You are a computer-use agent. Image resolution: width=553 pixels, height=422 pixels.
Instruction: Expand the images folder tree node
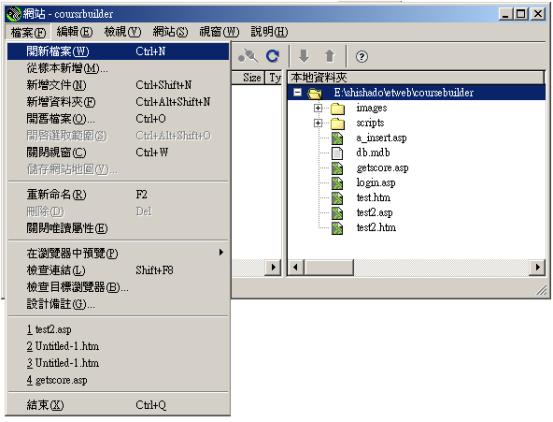click(x=318, y=108)
